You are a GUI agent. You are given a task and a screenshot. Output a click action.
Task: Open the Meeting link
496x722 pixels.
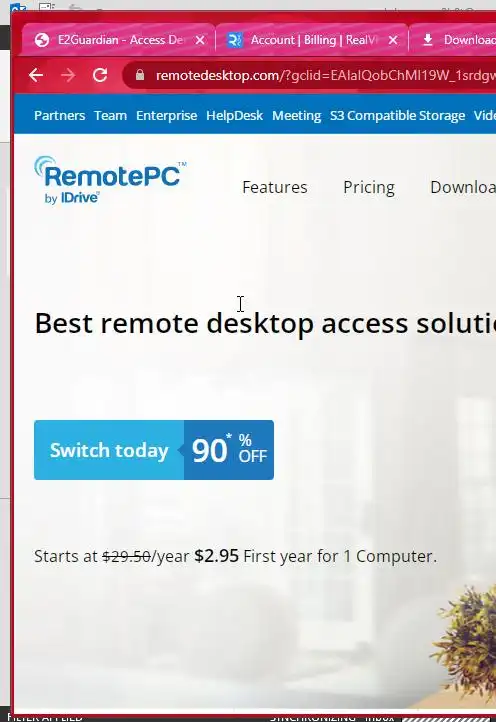[x=297, y=115]
